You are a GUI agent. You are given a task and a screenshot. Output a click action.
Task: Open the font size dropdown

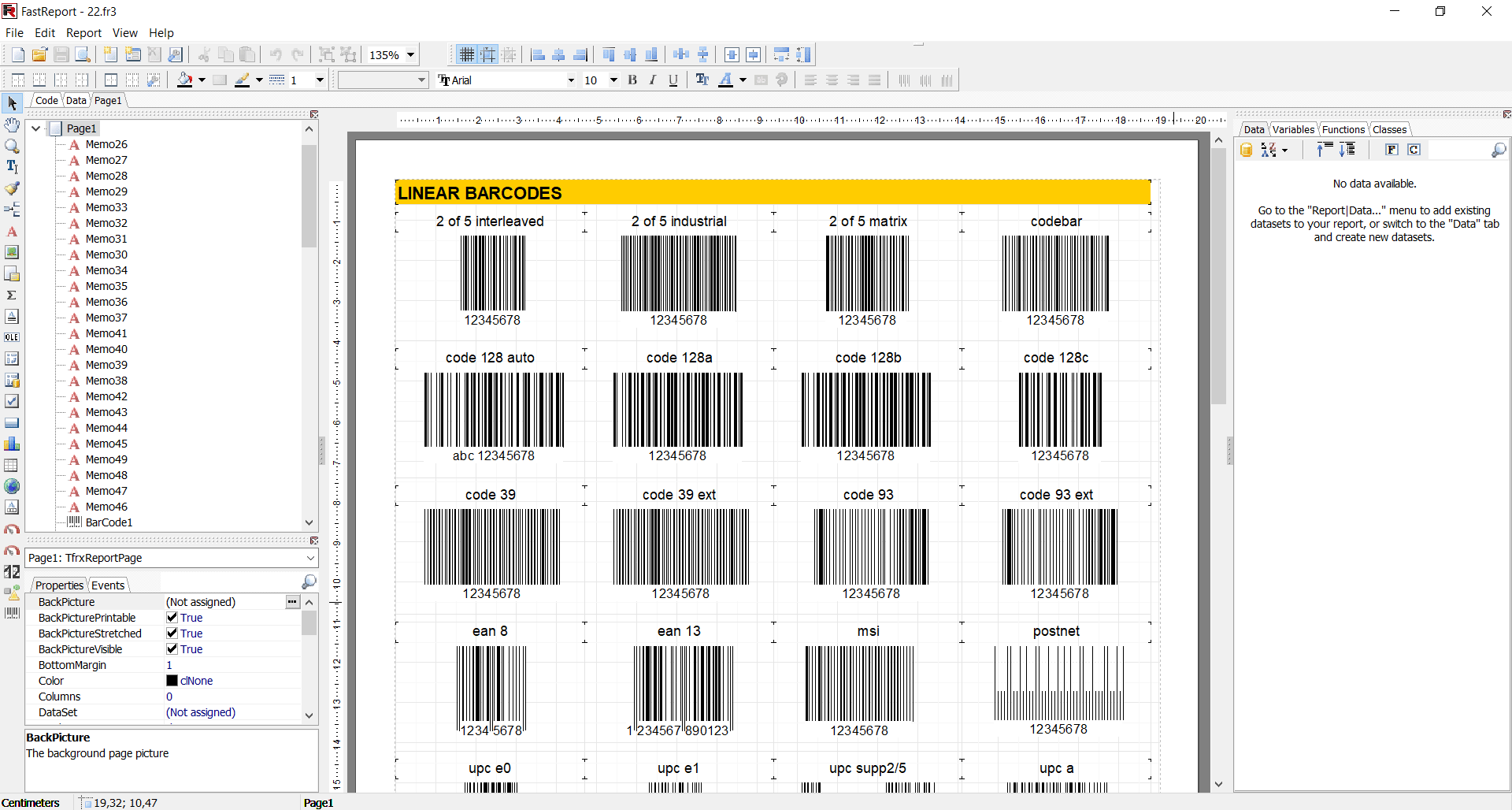pos(612,80)
